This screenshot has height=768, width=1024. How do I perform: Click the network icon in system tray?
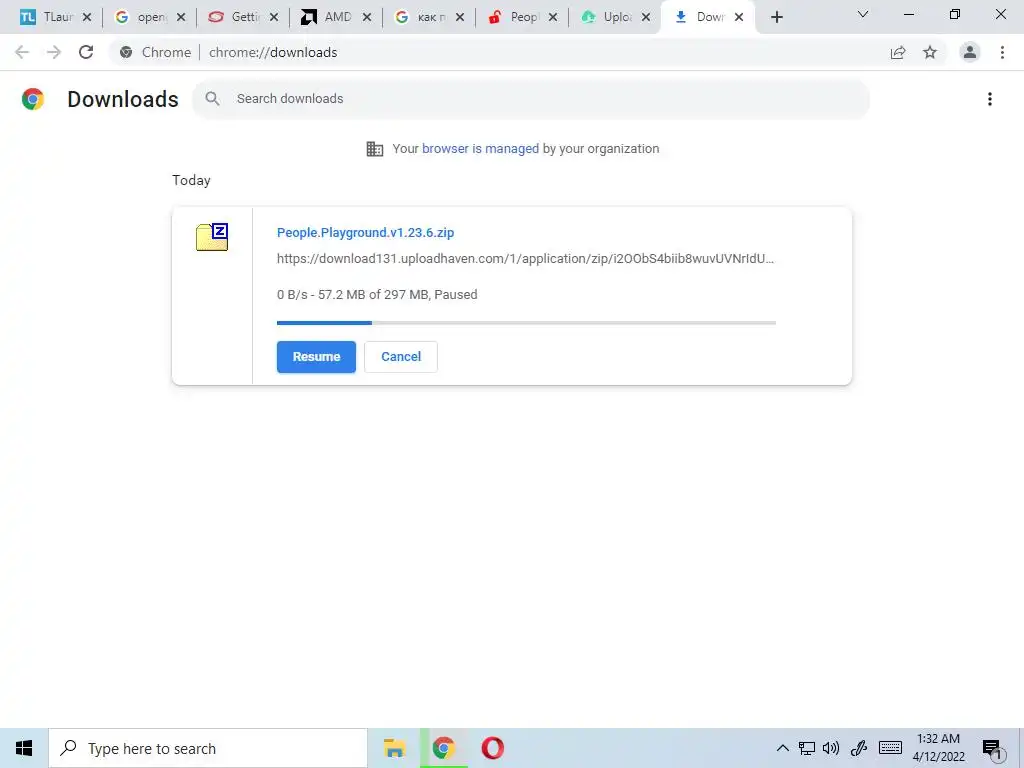(x=807, y=748)
